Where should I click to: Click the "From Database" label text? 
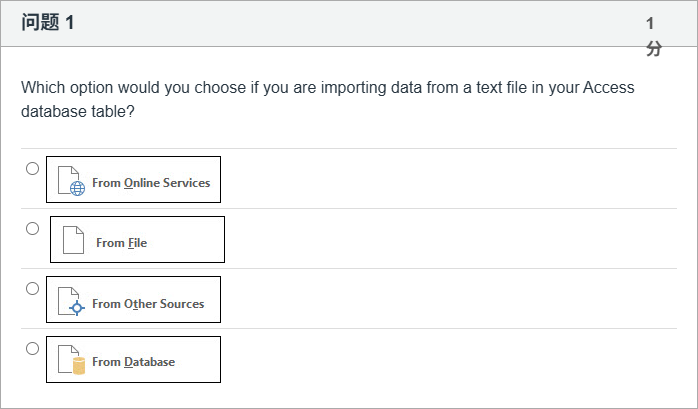(x=133, y=362)
